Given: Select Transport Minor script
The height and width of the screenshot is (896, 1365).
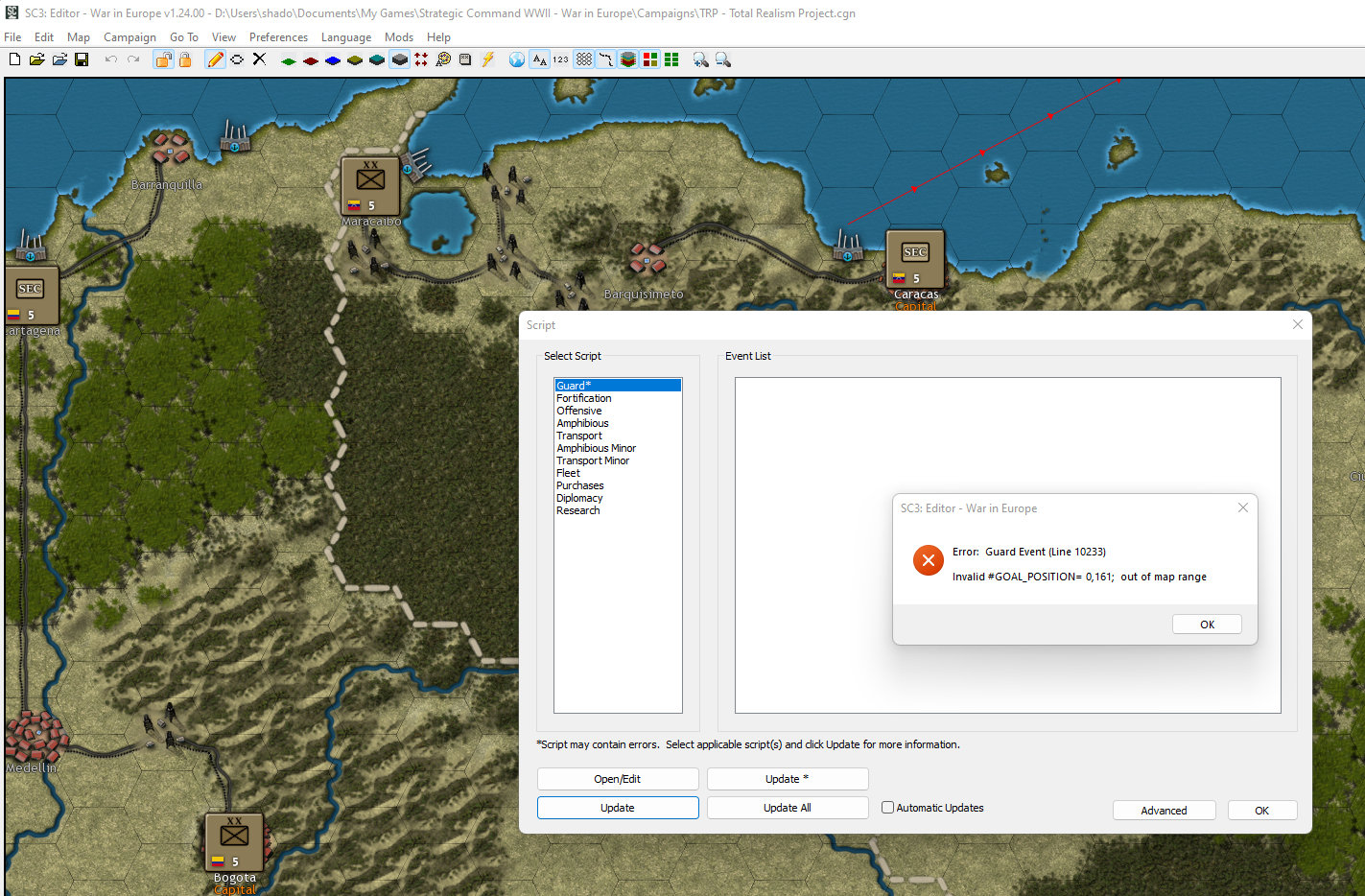Looking at the screenshot, I should [618, 460].
